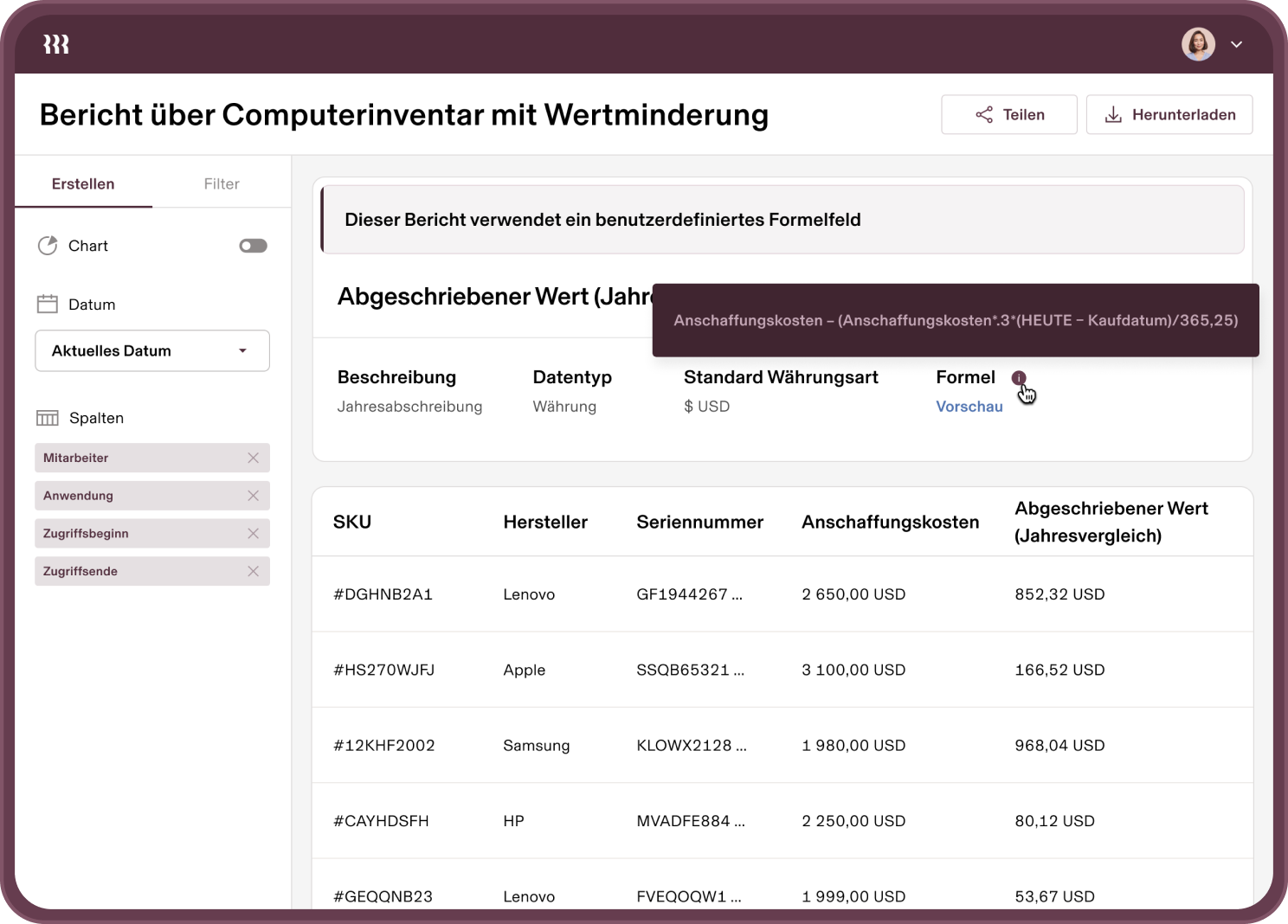Switch to the Filter tab

222,184
